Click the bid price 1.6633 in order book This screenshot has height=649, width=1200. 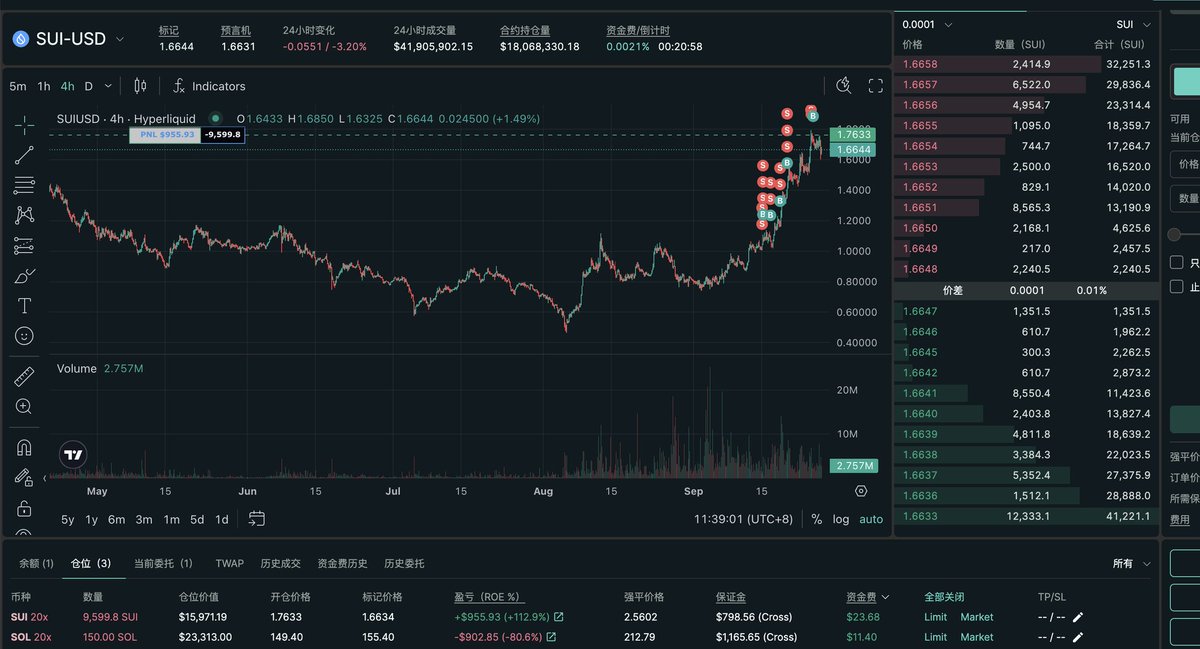pos(919,516)
